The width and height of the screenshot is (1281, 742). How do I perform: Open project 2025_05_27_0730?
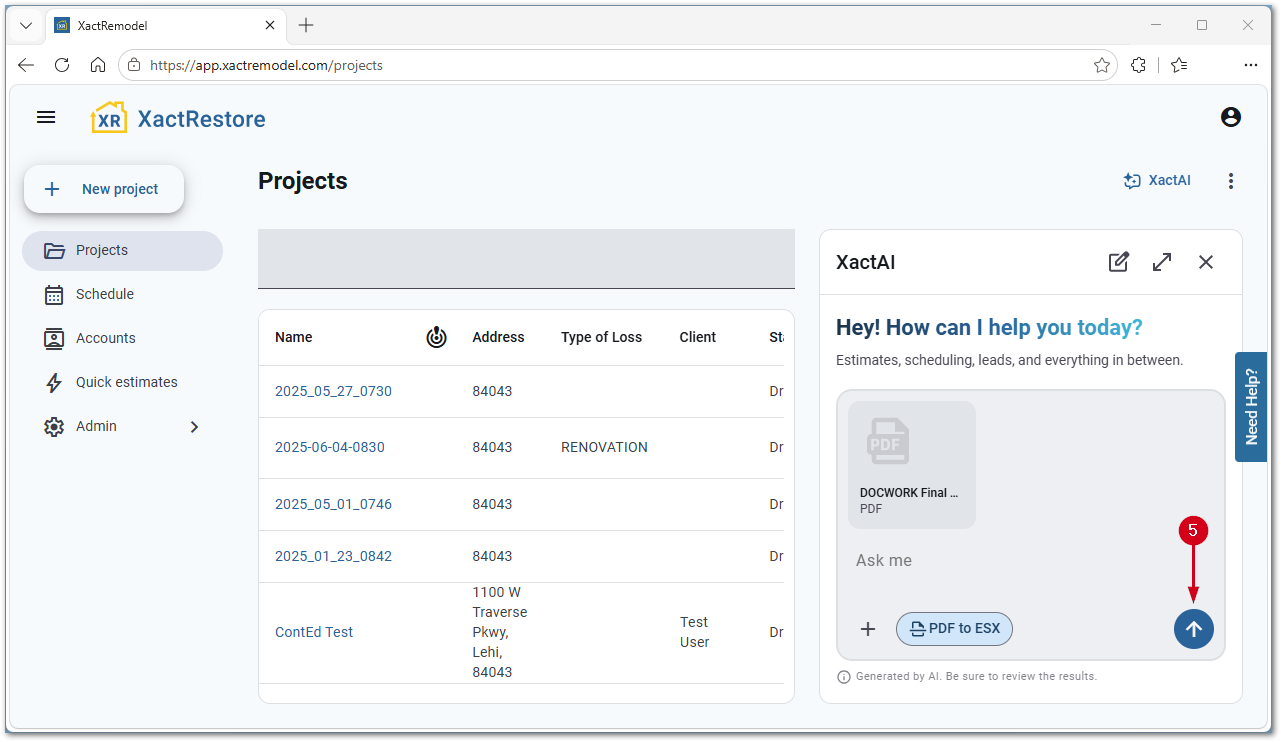[x=333, y=391]
